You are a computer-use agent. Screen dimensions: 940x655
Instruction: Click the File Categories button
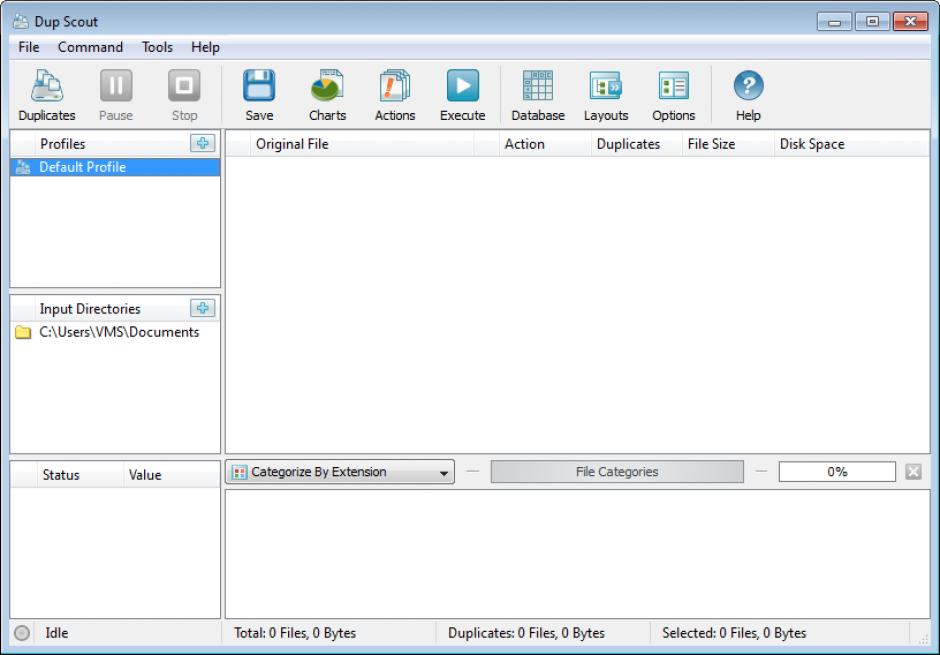pos(617,472)
